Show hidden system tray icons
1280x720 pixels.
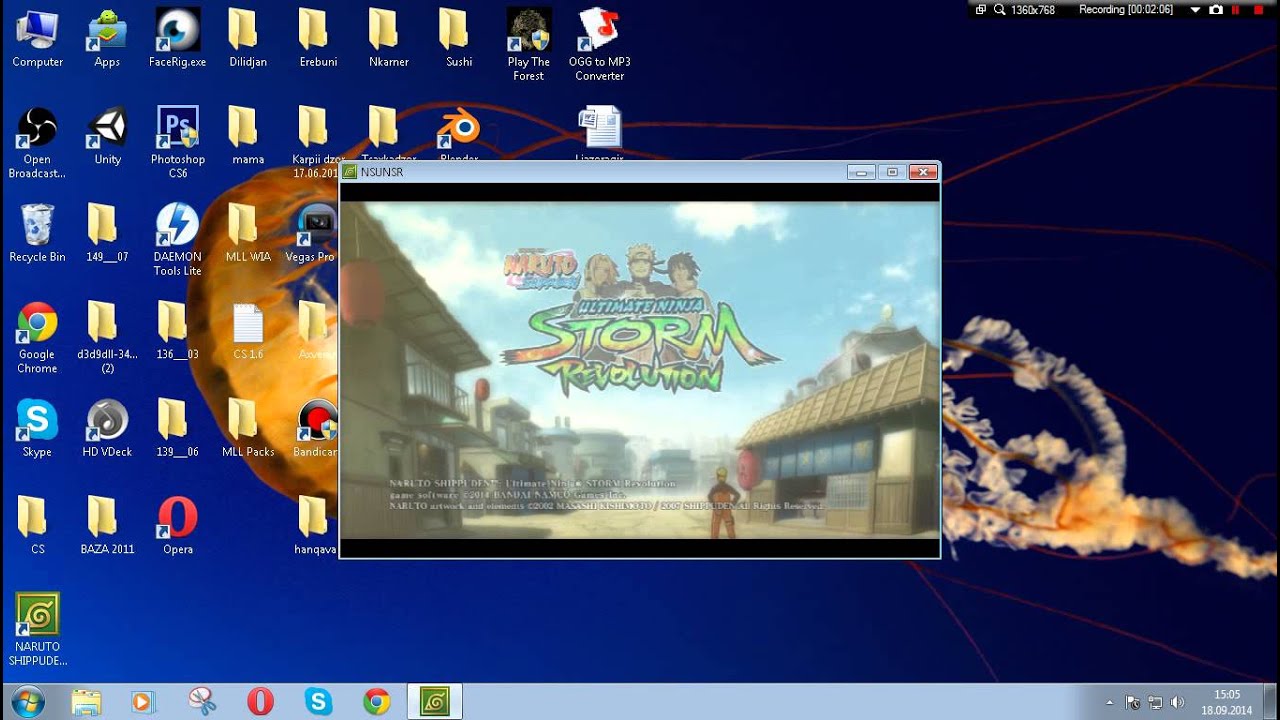click(x=1108, y=702)
